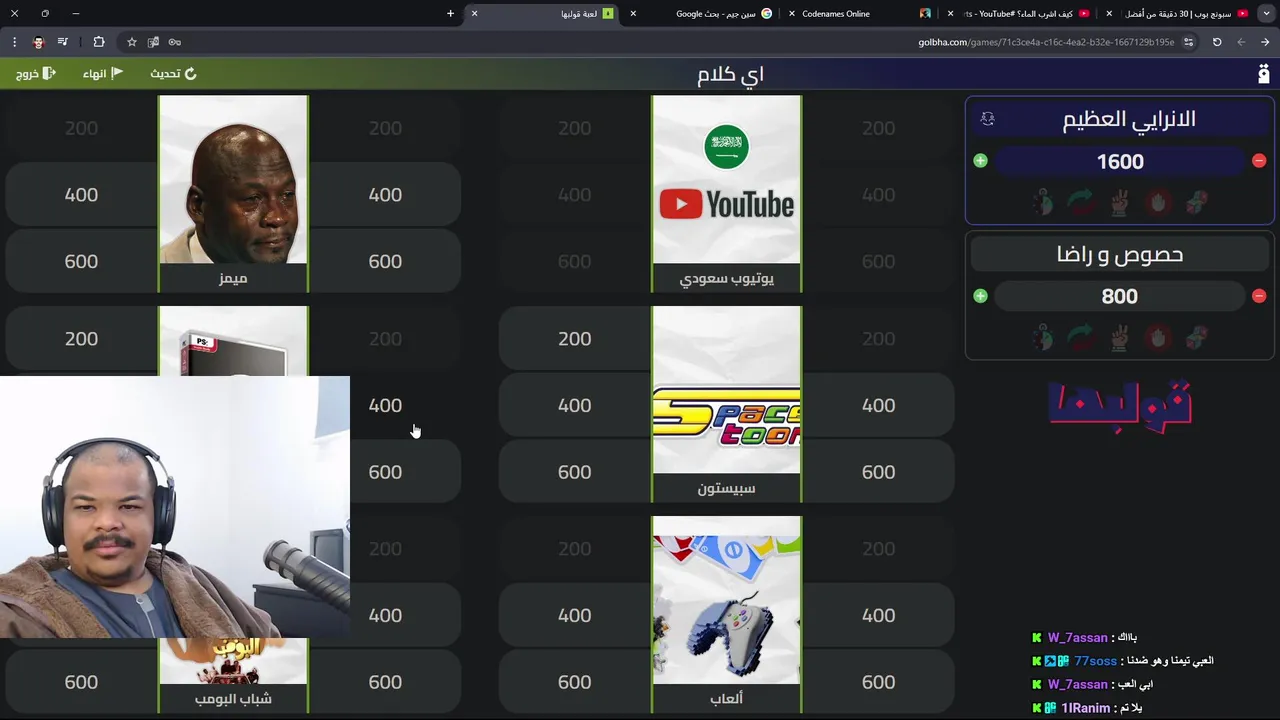
Task: Use الانرايي العظيم's swap arrows power-up
Action: (1081, 202)
